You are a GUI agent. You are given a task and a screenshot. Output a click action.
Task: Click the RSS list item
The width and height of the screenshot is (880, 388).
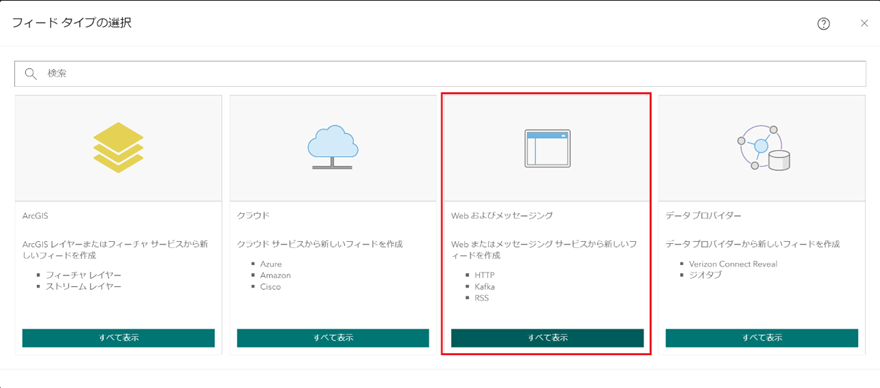point(482,298)
